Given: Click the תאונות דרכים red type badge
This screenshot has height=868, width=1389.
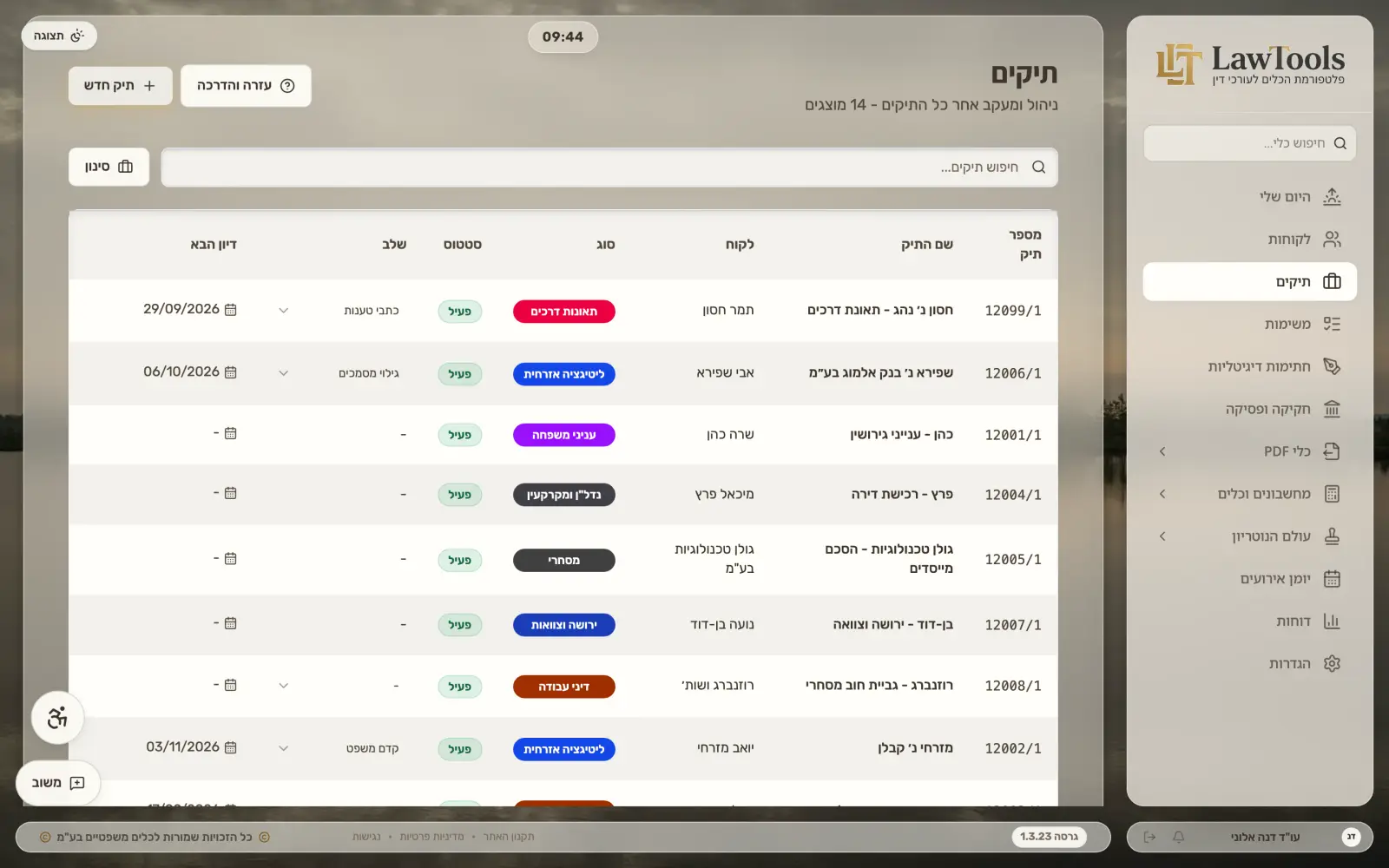Looking at the screenshot, I should pyautogui.click(x=564, y=312).
